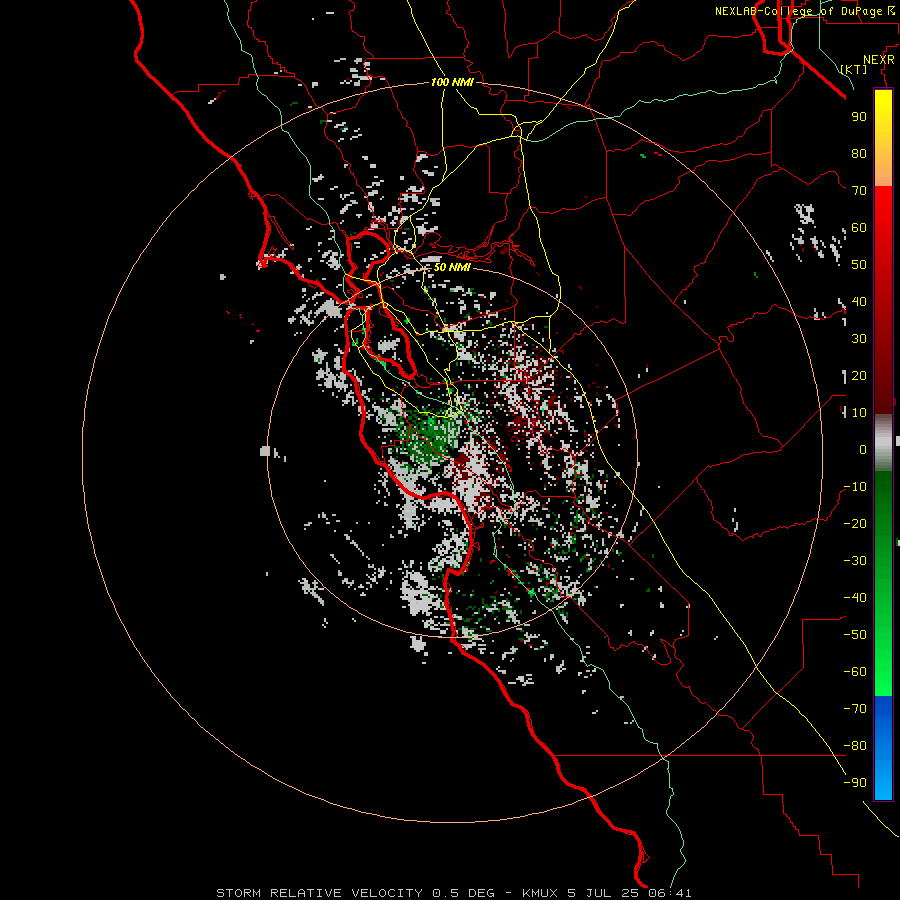The width and height of the screenshot is (900, 900).
Task: Click the blue segment at the color bar bottom
Action: coord(883,747)
